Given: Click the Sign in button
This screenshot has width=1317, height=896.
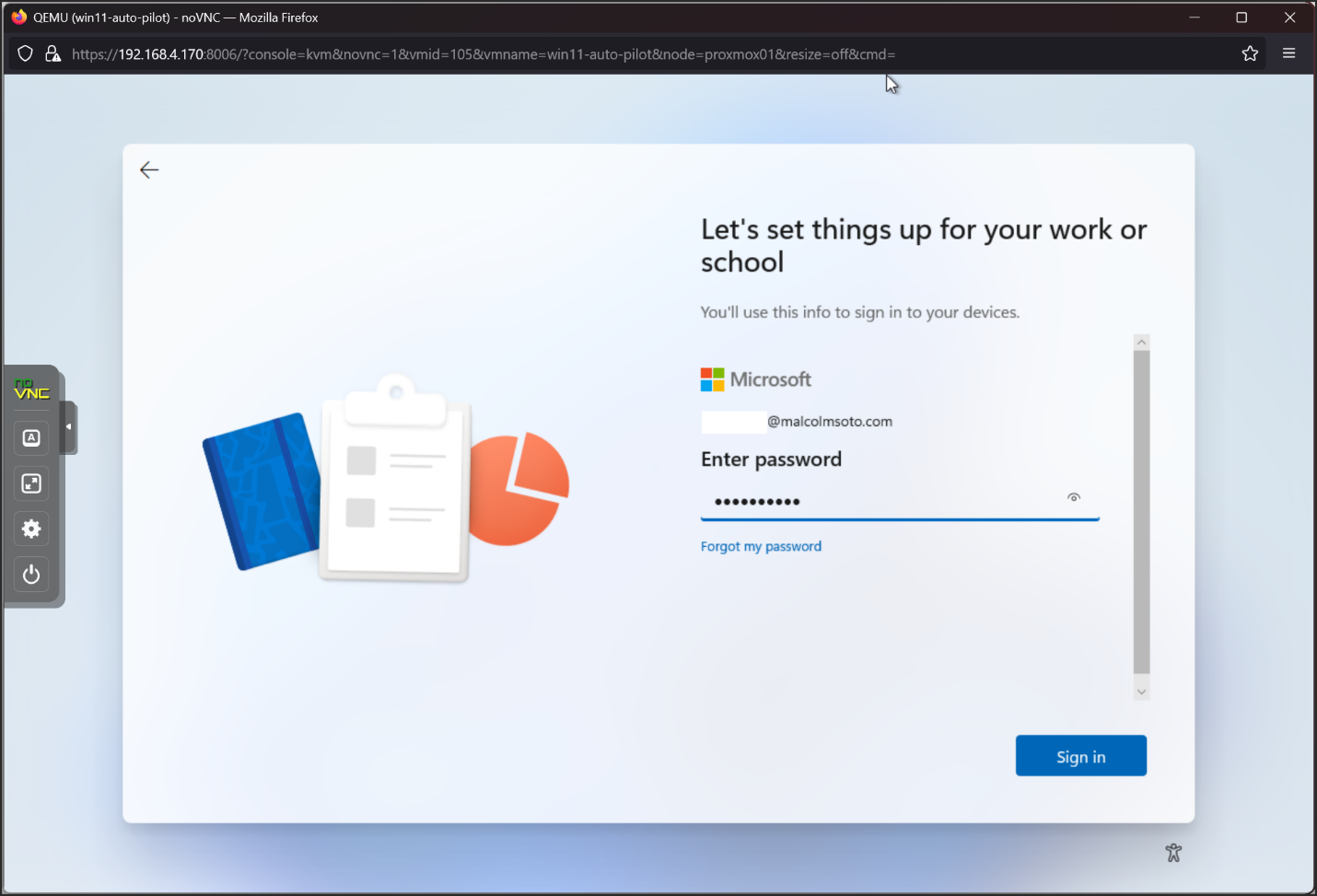Looking at the screenshot, I should (1080, 756).
